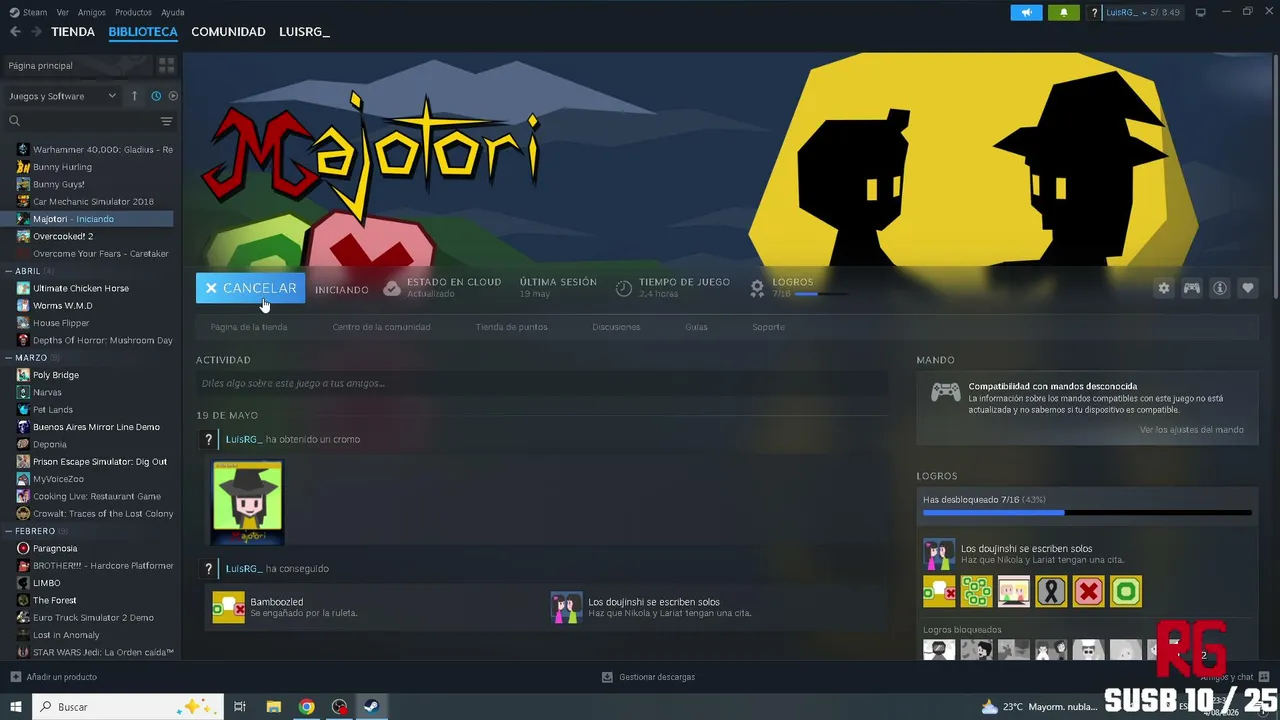1280x720 pixels.
Task: Open the Guías link
Action: pos(696,327)
